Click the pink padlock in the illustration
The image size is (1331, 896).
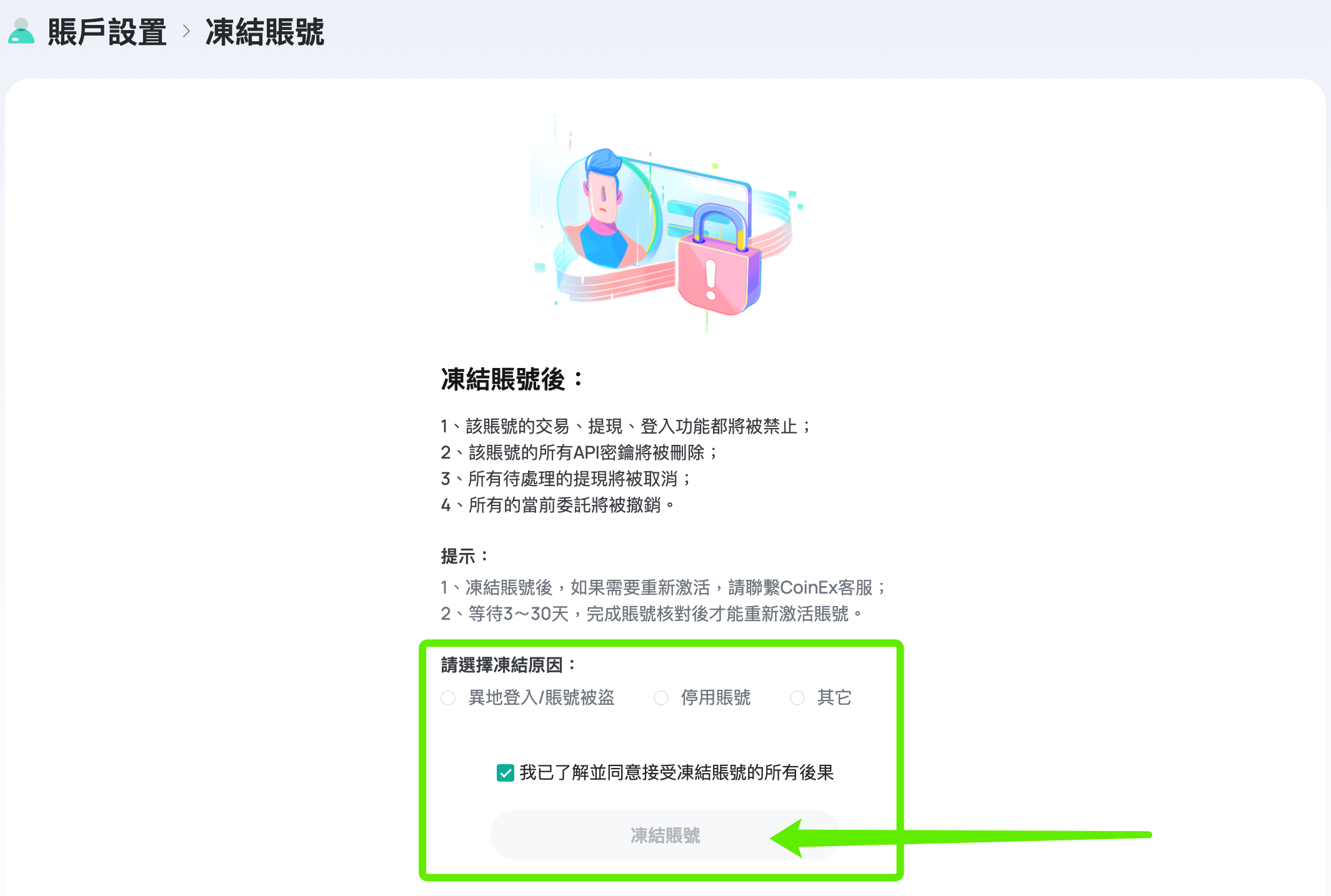pos(719,259)
